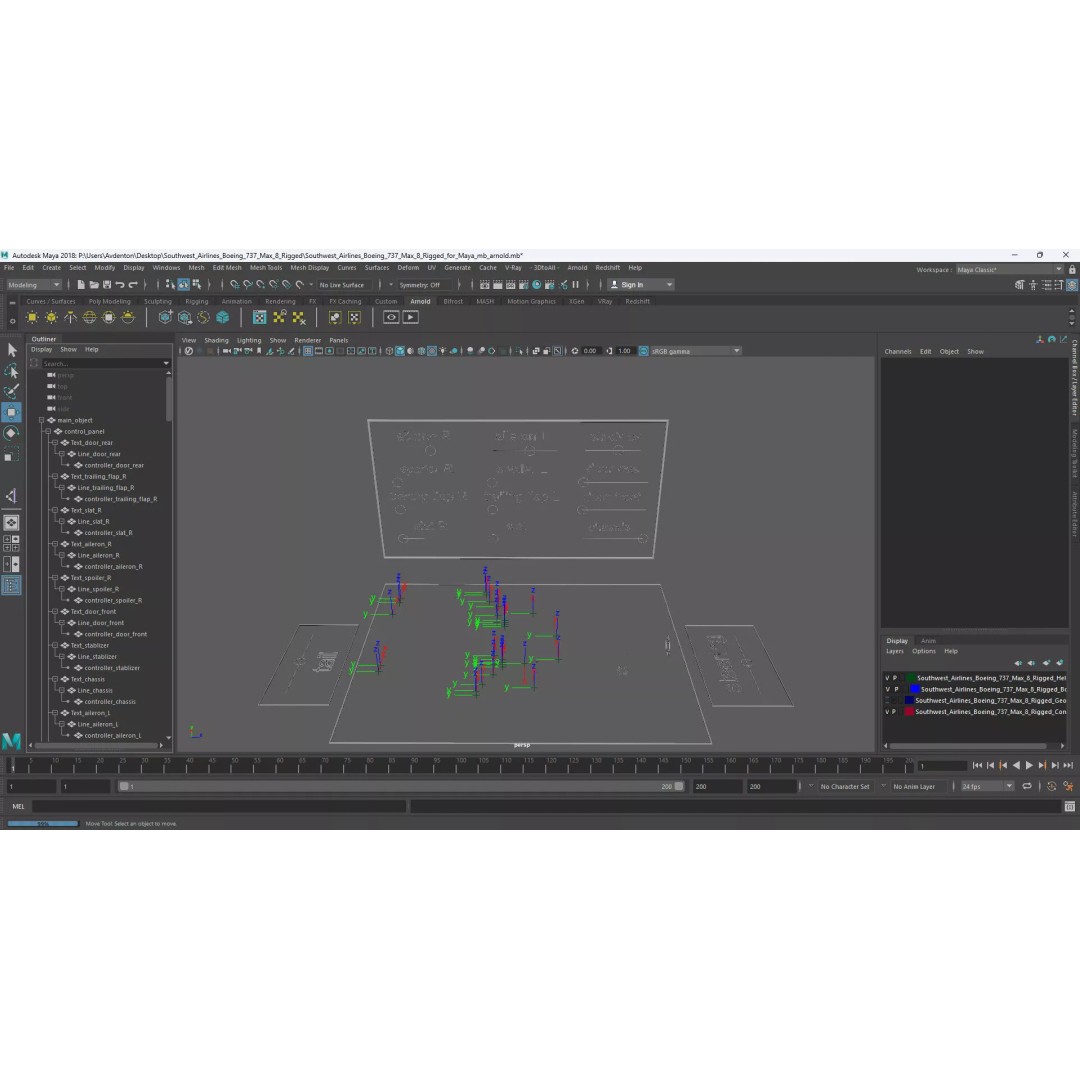Click the Arnold TX Manager shelf icon
This screenshot has height=1080, width=1080.
coord(260,318)
